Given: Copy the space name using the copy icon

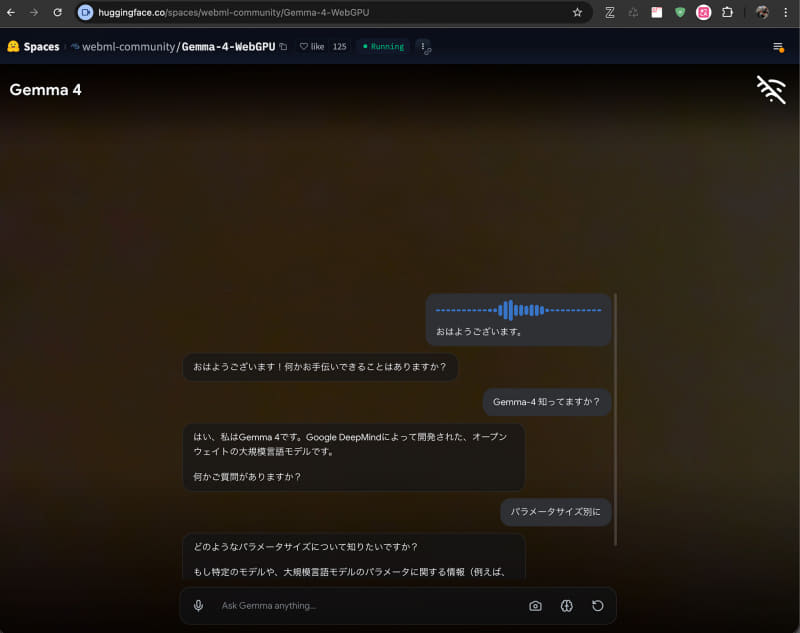Looking at the screenshot, I should click(x=282, y=46).
